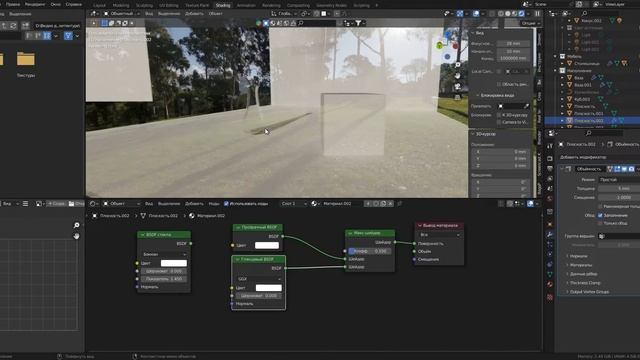Open the Все target dropdown on the output node
The height and width of the screenshot is (360, 640).
pyautogui.click(x=439, y=235)
